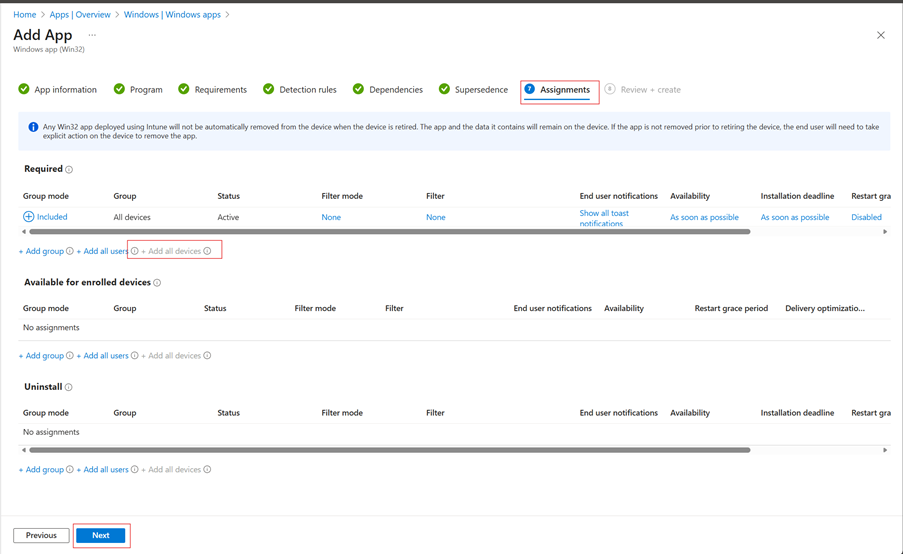
Task: Click the Active status cell
Action: point(228,217)
